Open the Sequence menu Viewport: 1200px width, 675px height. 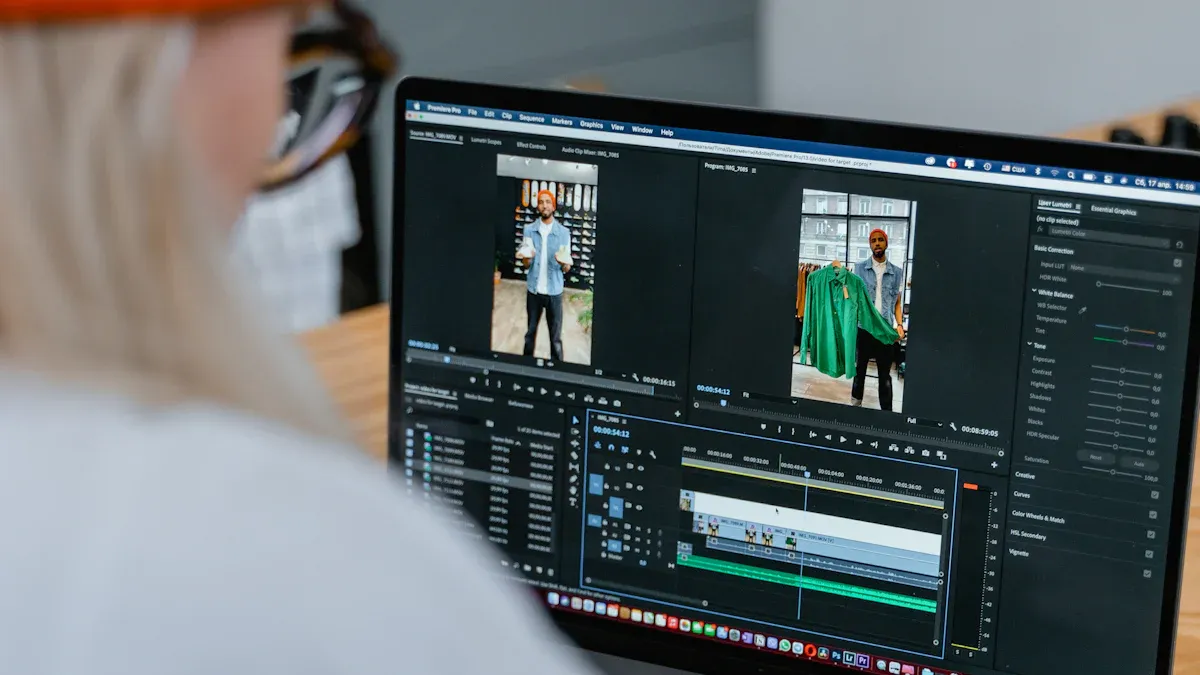point(532,118)
